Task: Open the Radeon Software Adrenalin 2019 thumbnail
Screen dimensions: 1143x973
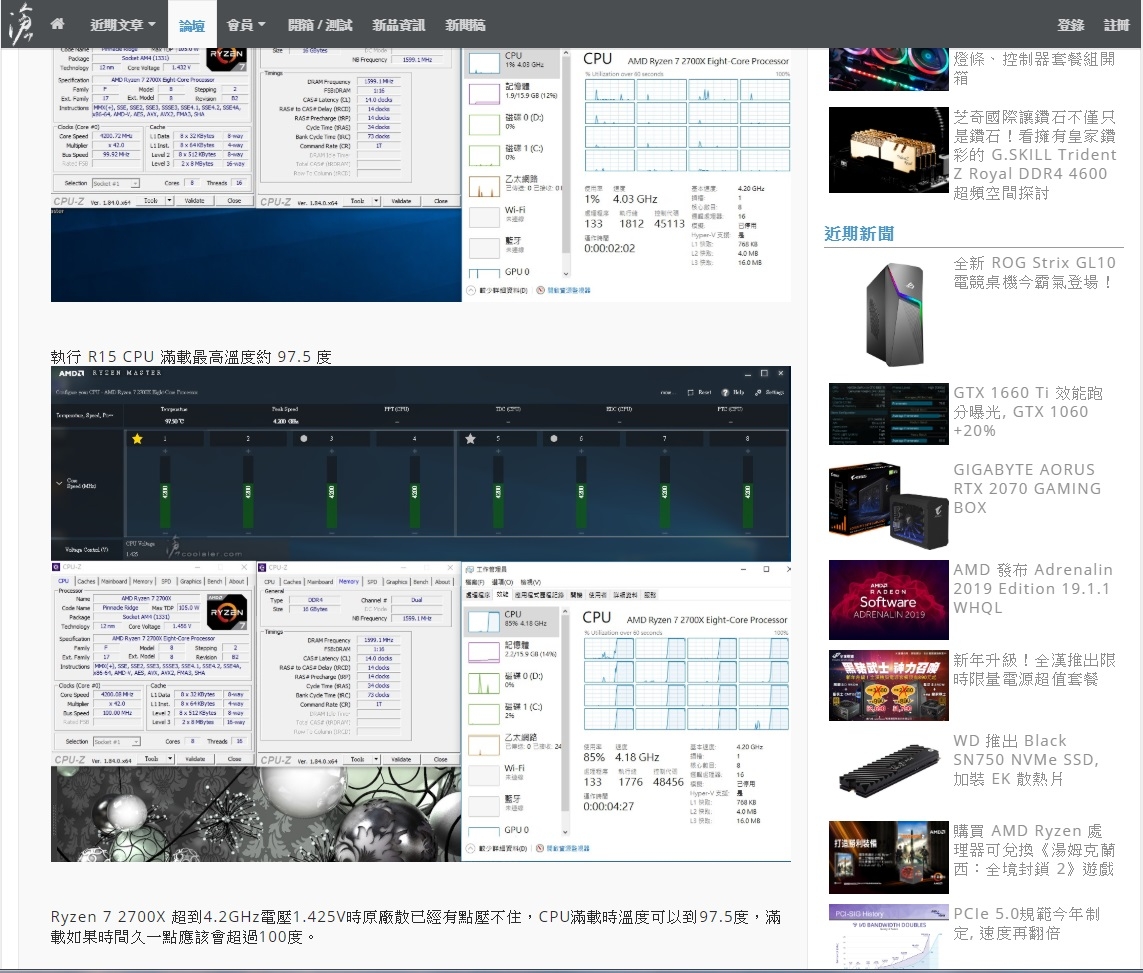Action: (888, 600)
